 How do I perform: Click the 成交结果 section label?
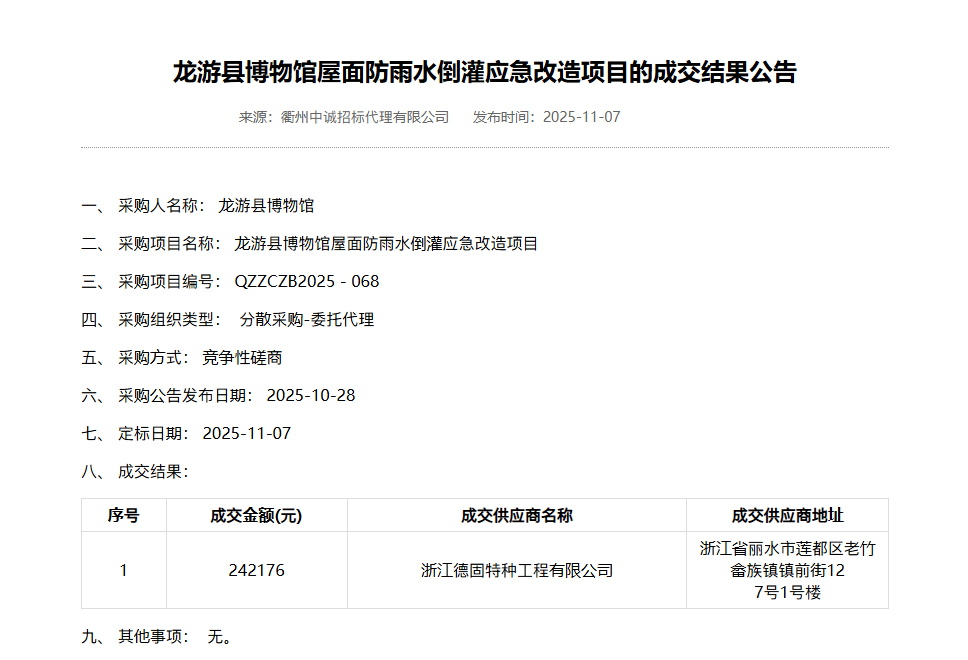(153, 472)
